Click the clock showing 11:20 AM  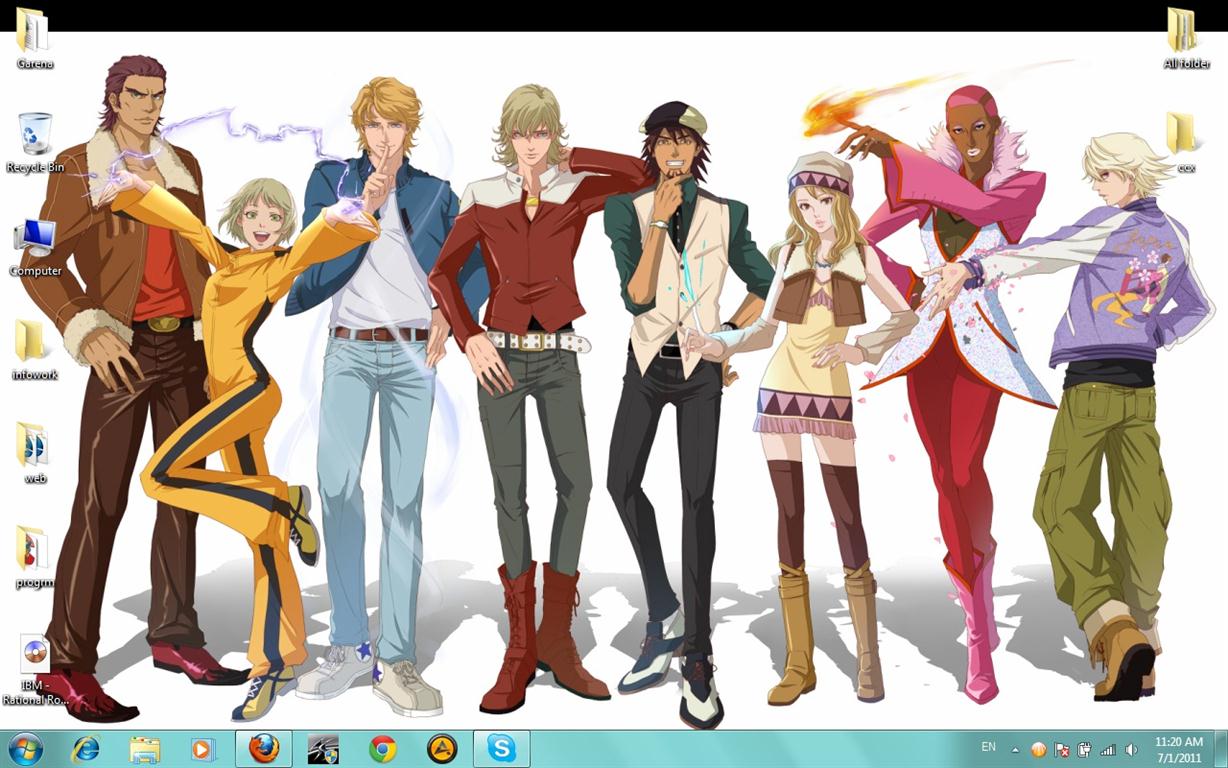1178,749
